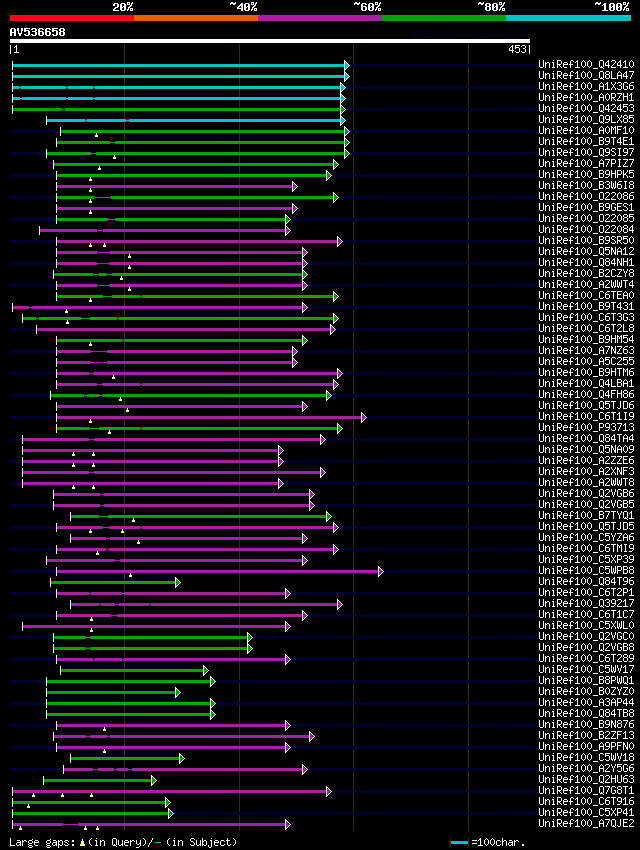Click the yellow gap marker under UniRef100_A0MF10

pos(96,135)
